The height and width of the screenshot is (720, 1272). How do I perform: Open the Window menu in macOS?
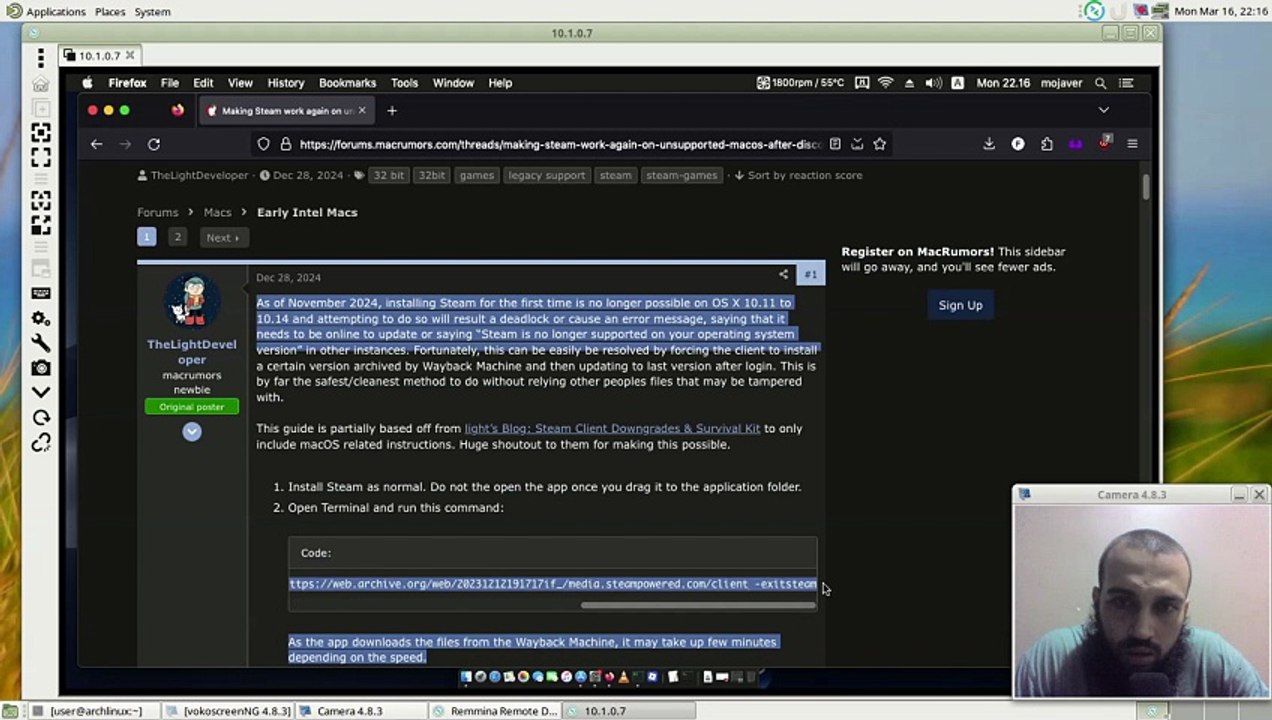click(x=453, y=83)
